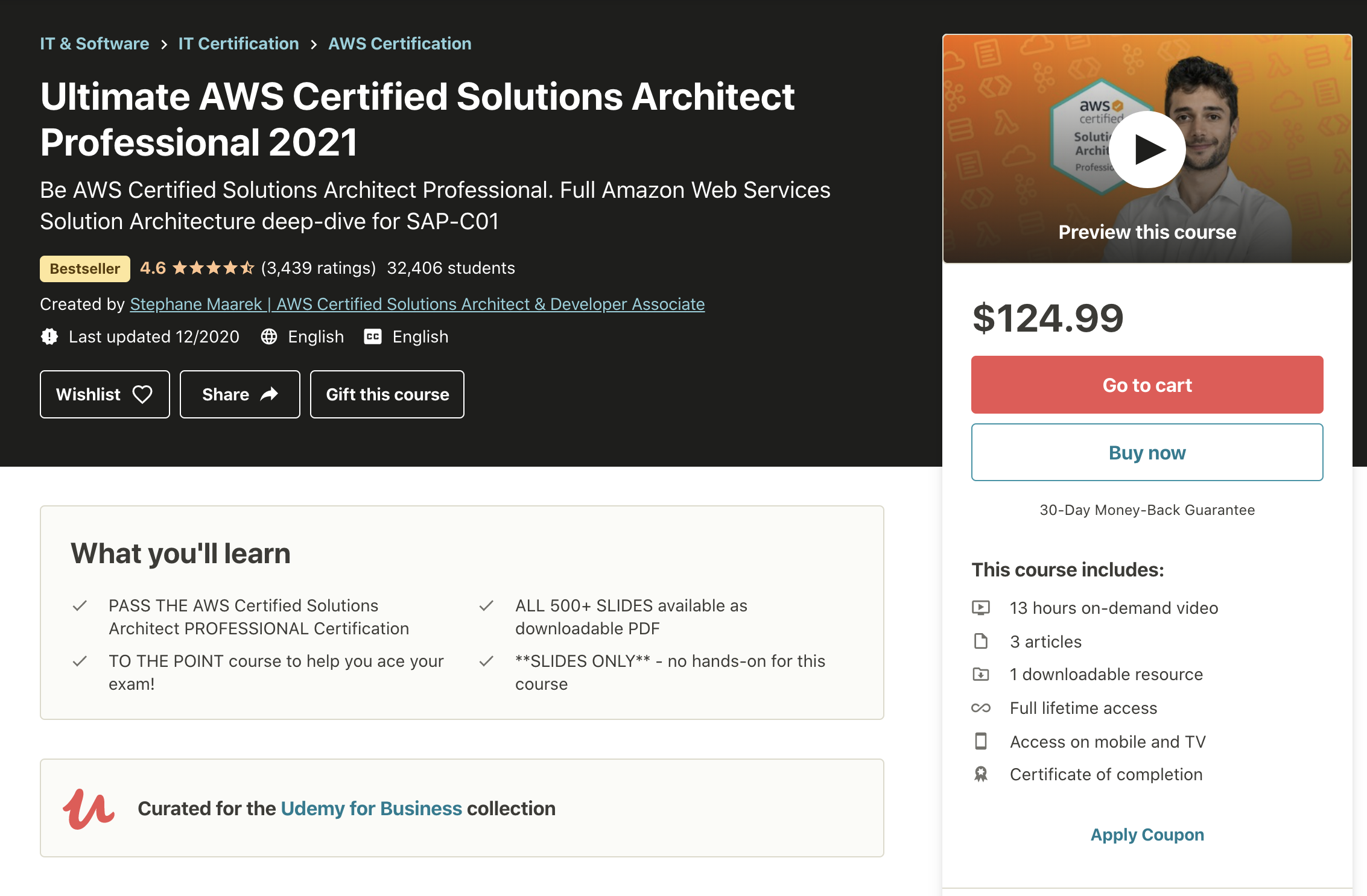Share this course
Viewport: 1367px width, 896px height.
[240, 394]
